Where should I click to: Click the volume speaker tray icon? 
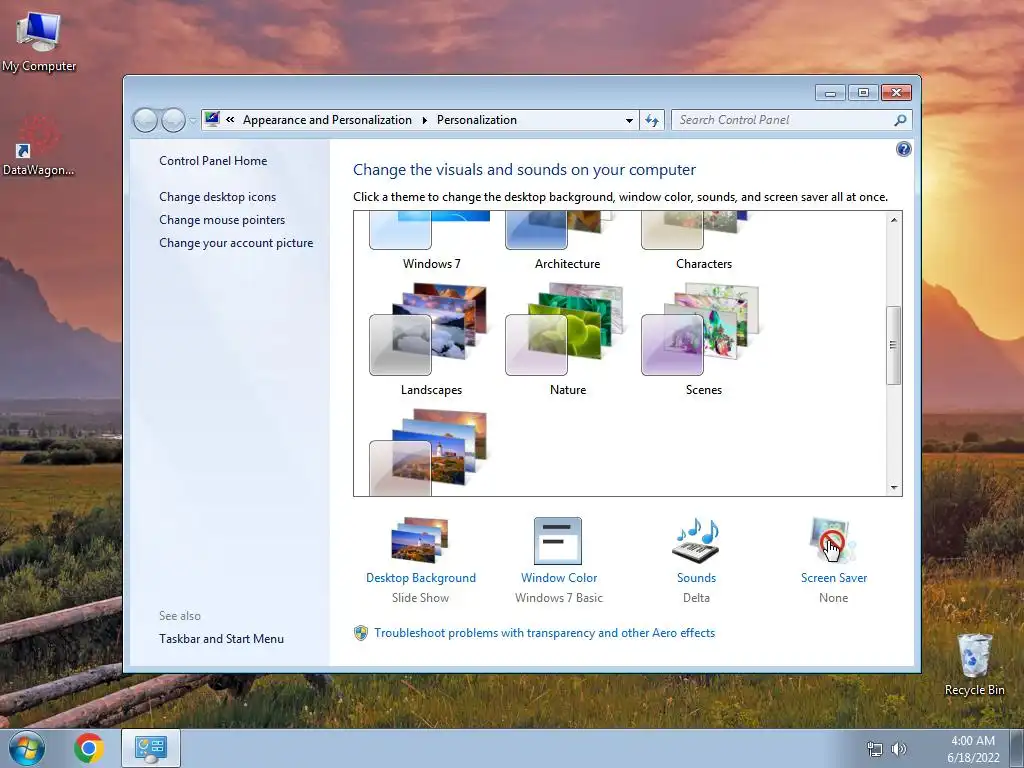[899, 749]
